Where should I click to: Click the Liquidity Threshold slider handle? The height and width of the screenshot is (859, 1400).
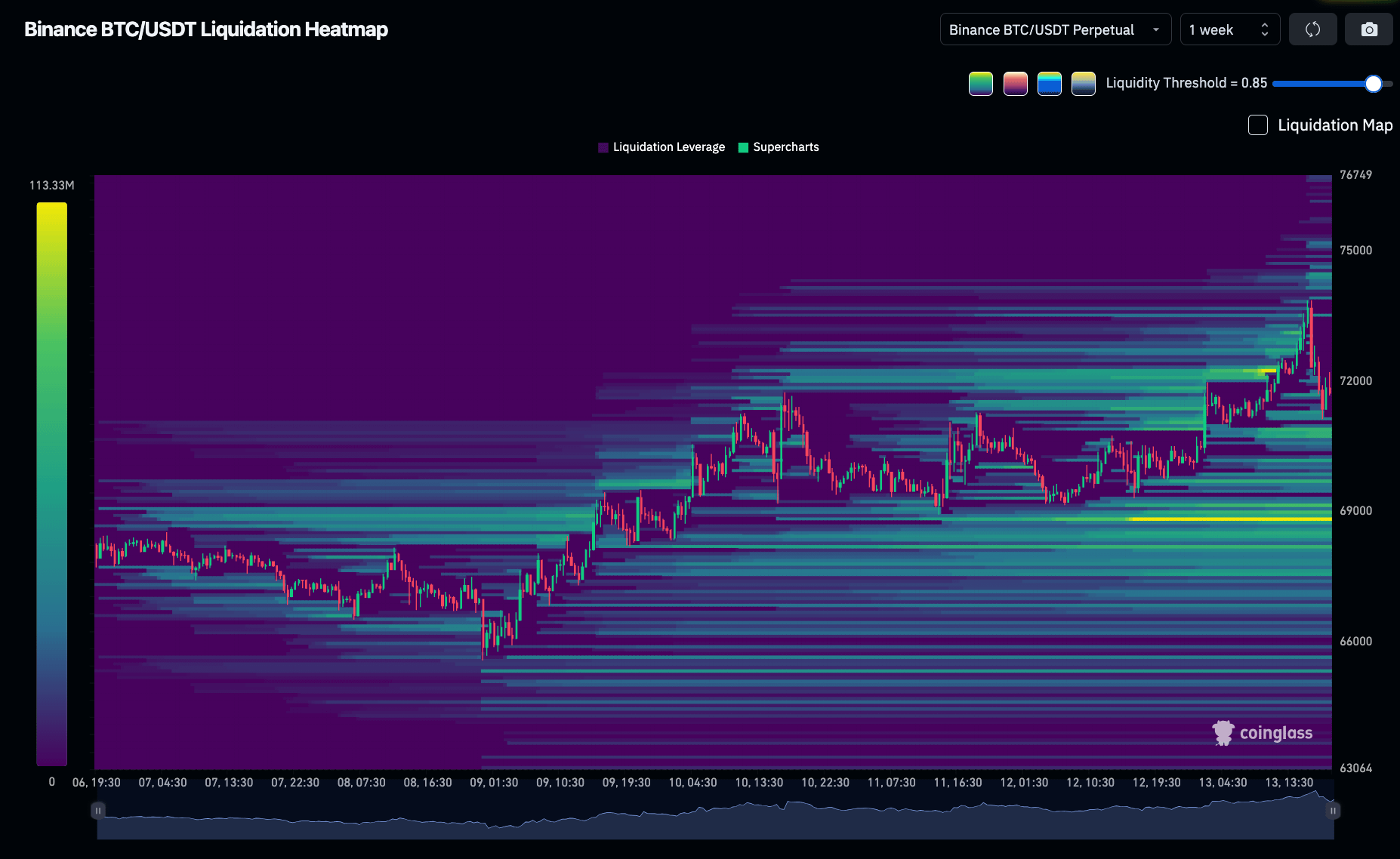1373,84
